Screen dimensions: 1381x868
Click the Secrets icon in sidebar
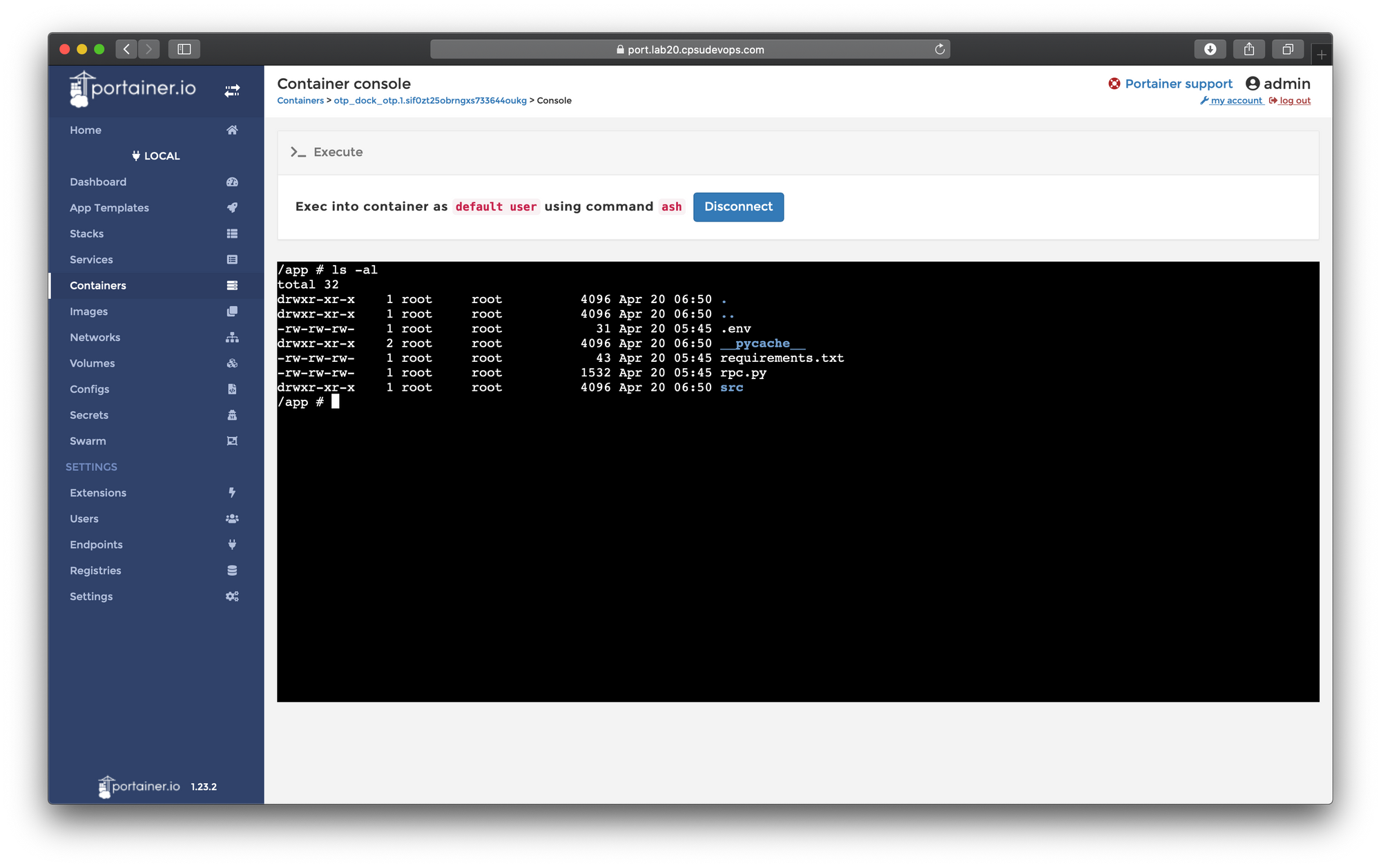tap(231, 414)
